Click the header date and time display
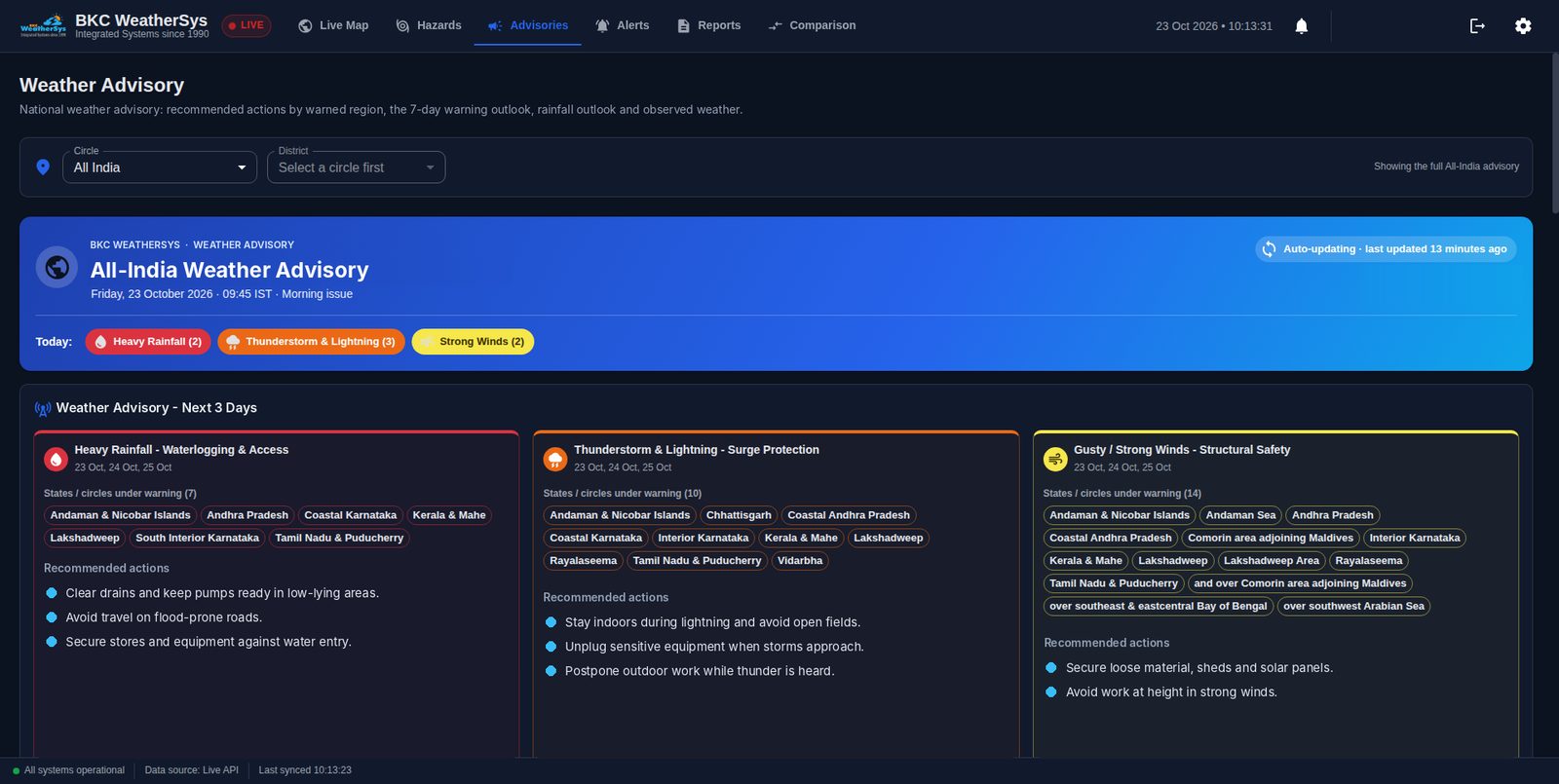 point(1214,26)
